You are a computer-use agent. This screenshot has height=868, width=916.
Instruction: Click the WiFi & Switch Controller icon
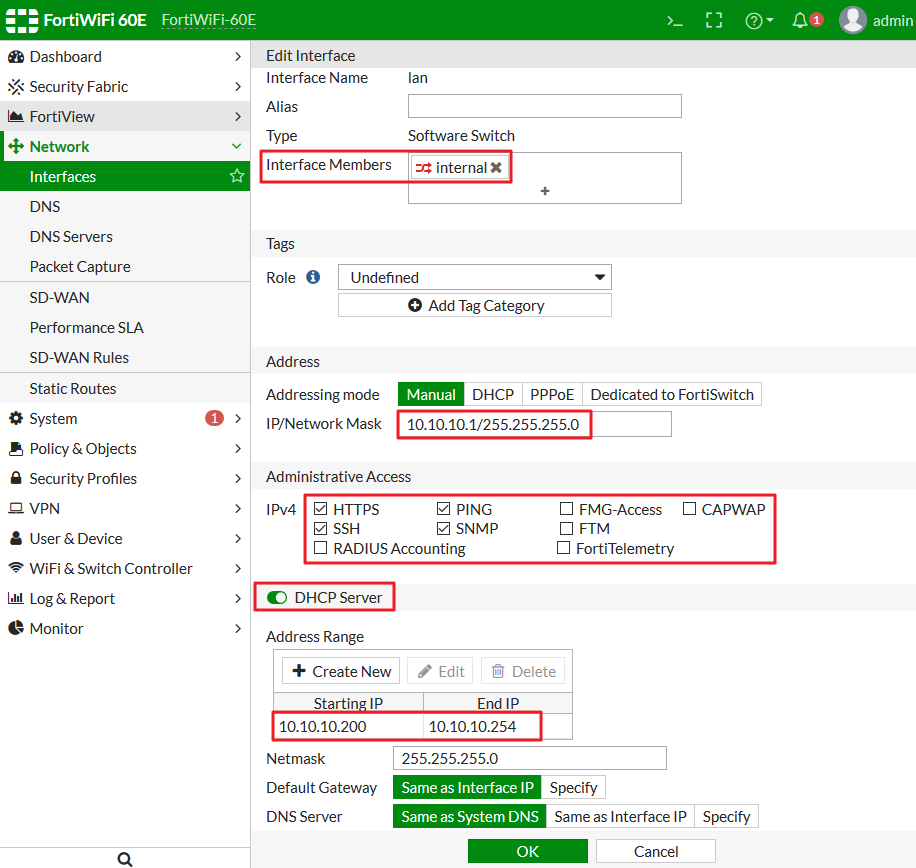pyautogui.click(x=16, y=568)
